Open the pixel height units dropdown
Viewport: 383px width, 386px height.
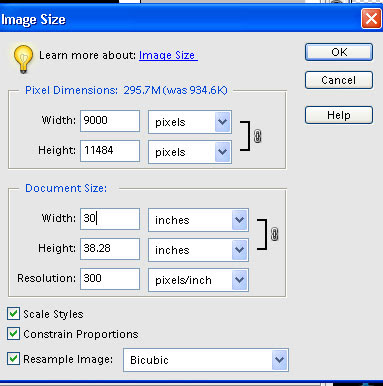click(x=190, y=152)
